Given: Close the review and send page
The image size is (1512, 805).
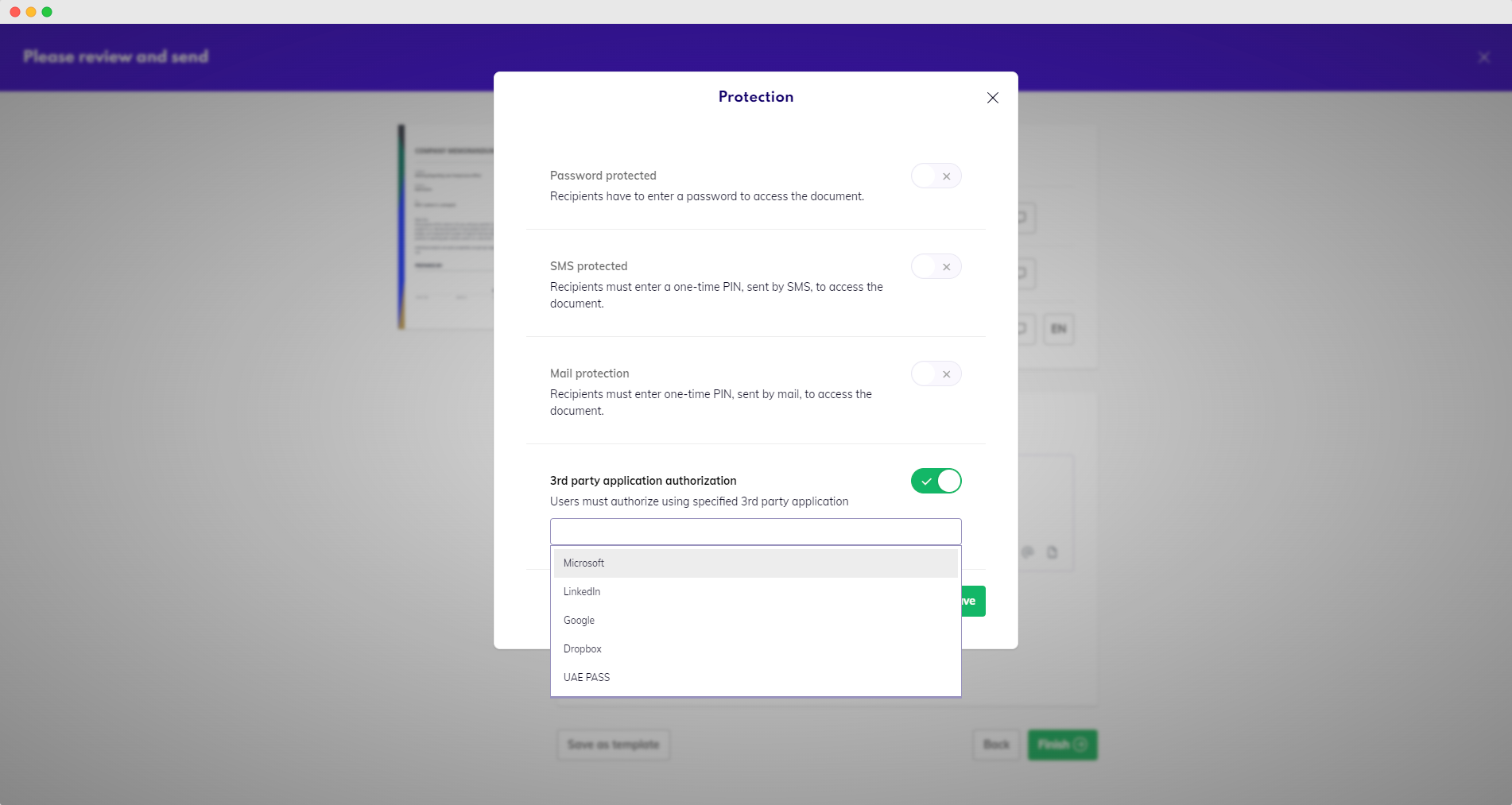Looking at the screenshot, I should coord(1483,57).
